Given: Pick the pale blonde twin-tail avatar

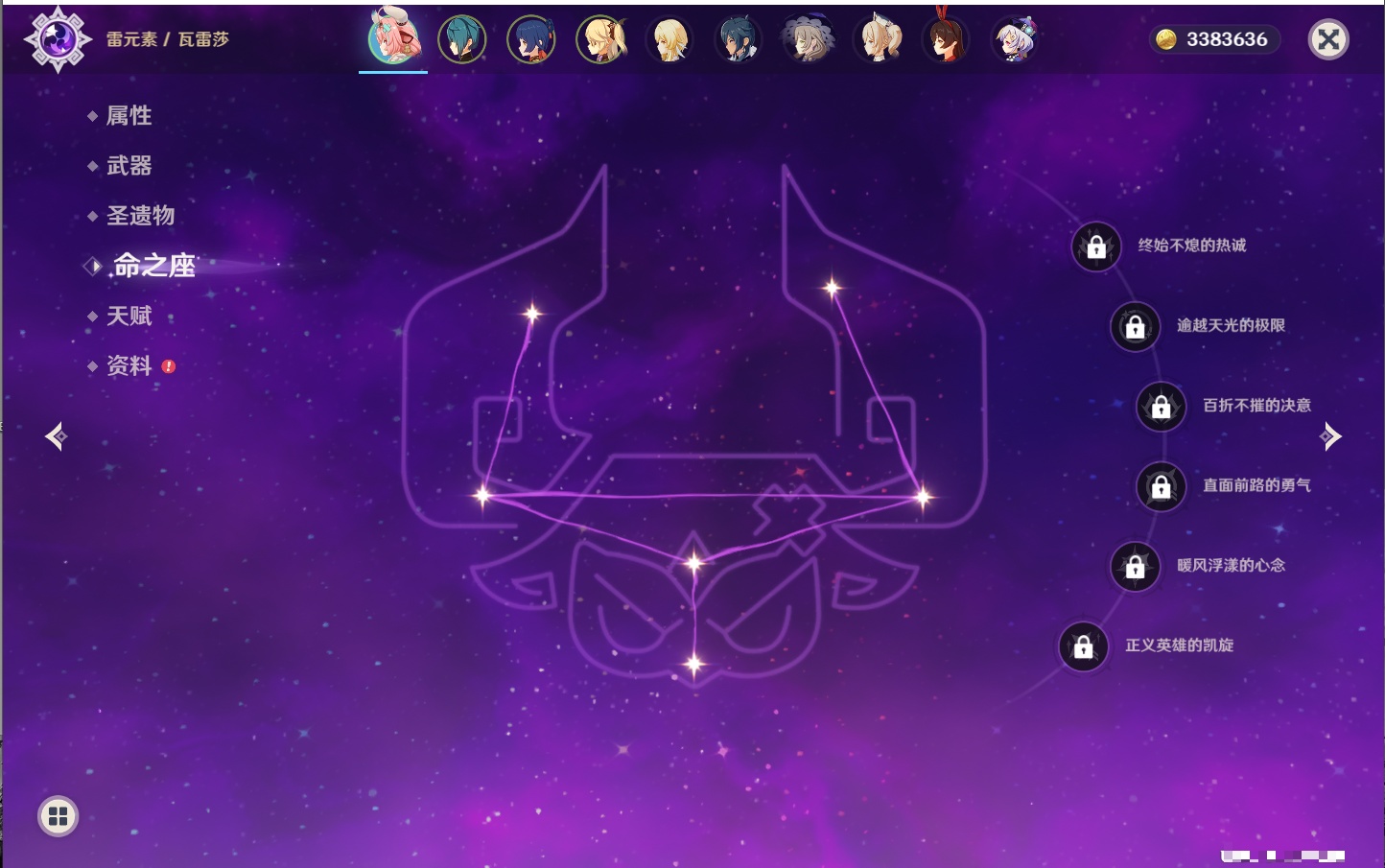Looking at the screenshot, I should [x=878, y=39].
